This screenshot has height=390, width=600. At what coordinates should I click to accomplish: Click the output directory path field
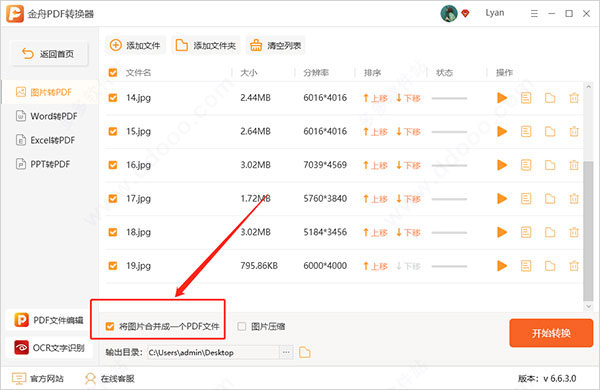pos(213,352)
